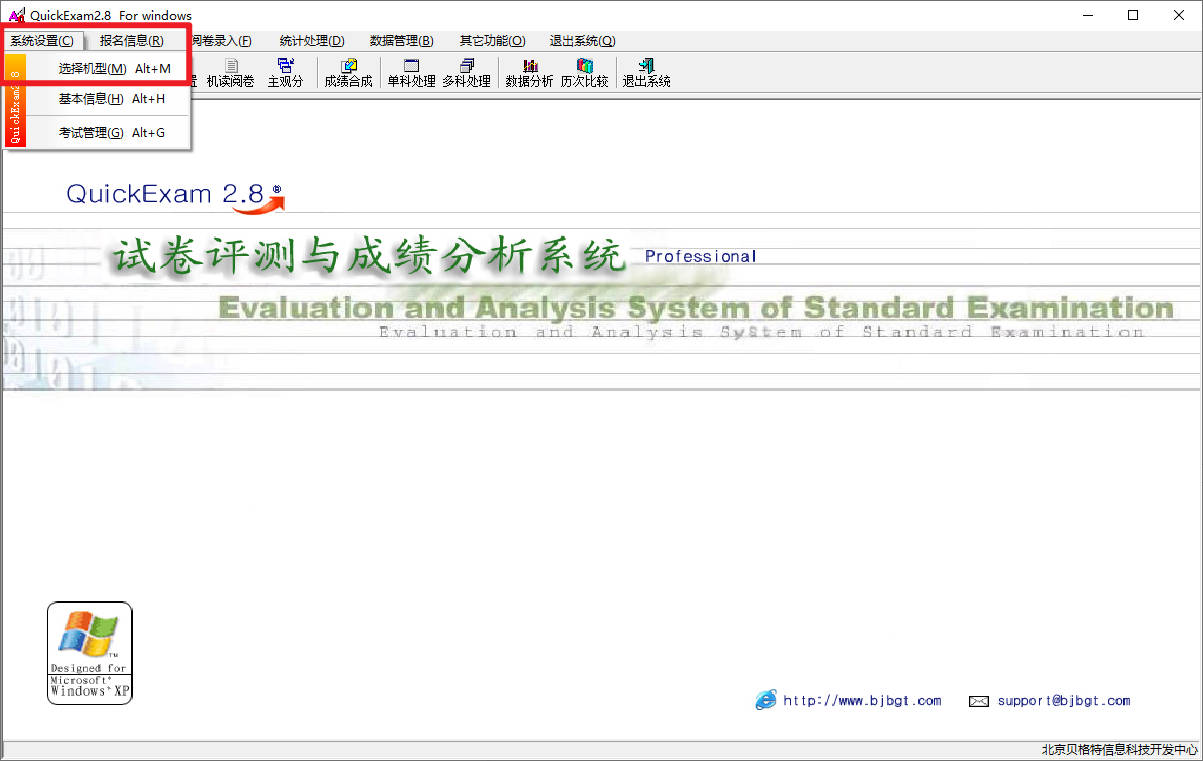The image size is (1203, 761).
Task: Choose 考试管理(G) from the dropdown menu
Action: click(x=109, y=132)
